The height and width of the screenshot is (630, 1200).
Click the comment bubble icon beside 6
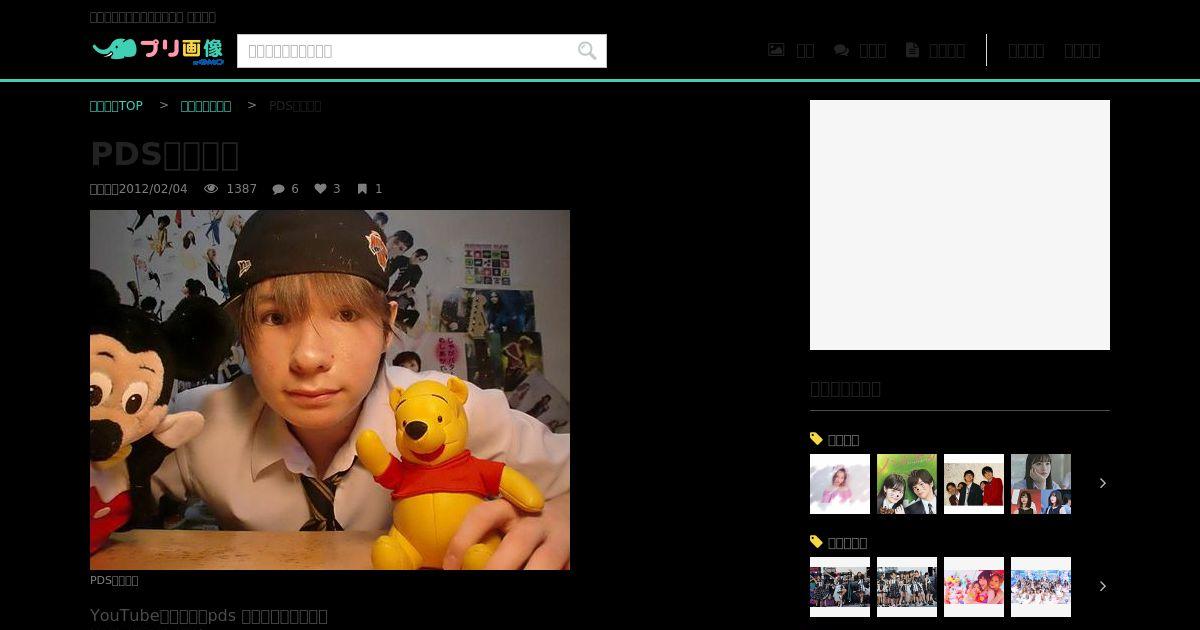pyautogui.click(x=278, y=189)
